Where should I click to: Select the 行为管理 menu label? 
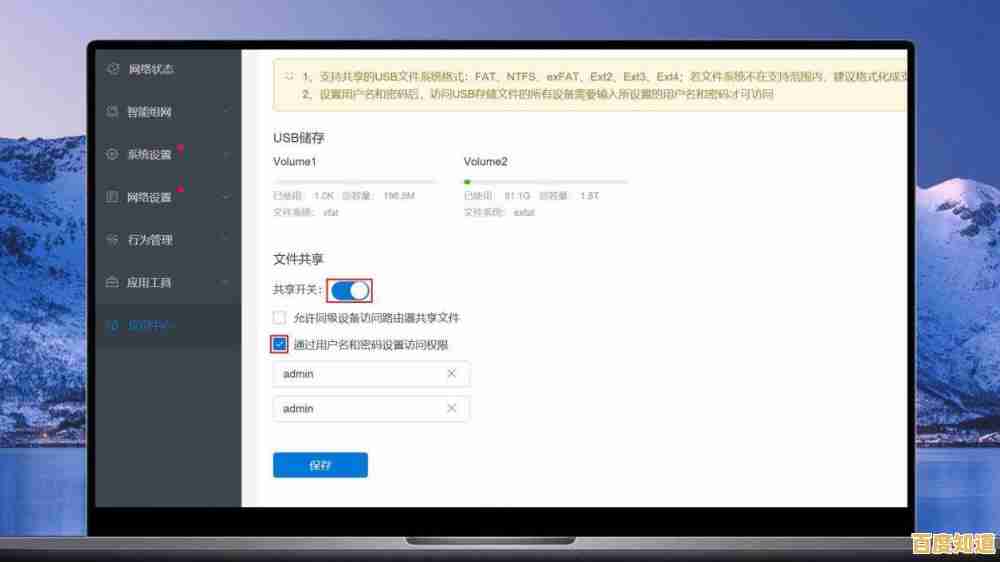(x=150, y=240)
